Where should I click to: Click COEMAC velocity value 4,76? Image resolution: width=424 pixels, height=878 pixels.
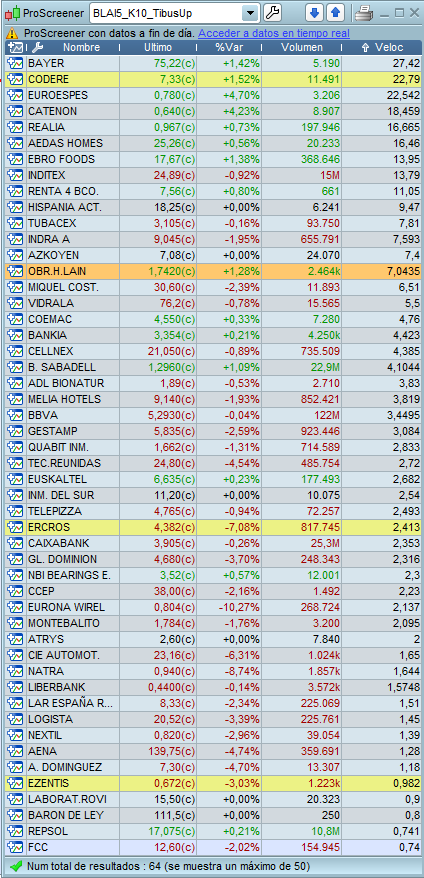click(408, 319)
